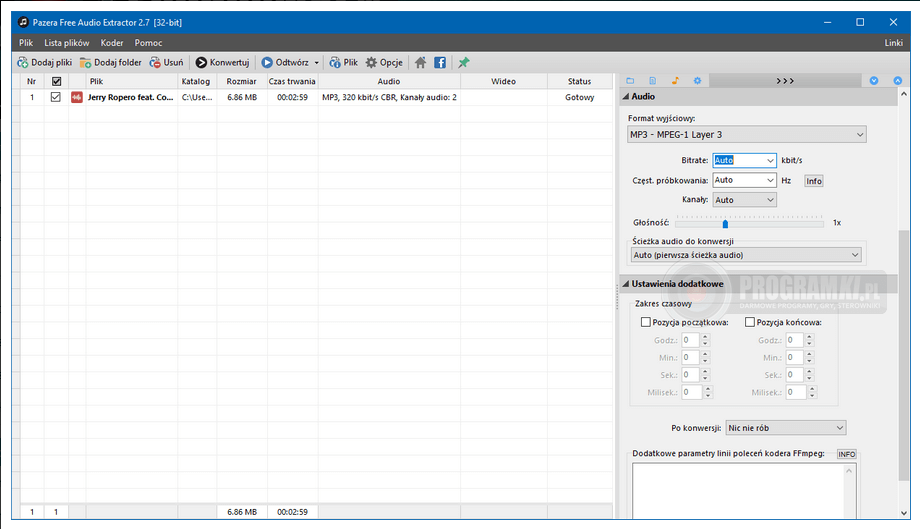920x529 pixels.
Task: Uncheck the Jerry Ropero file row checkbox
Action: click(56, 97)
